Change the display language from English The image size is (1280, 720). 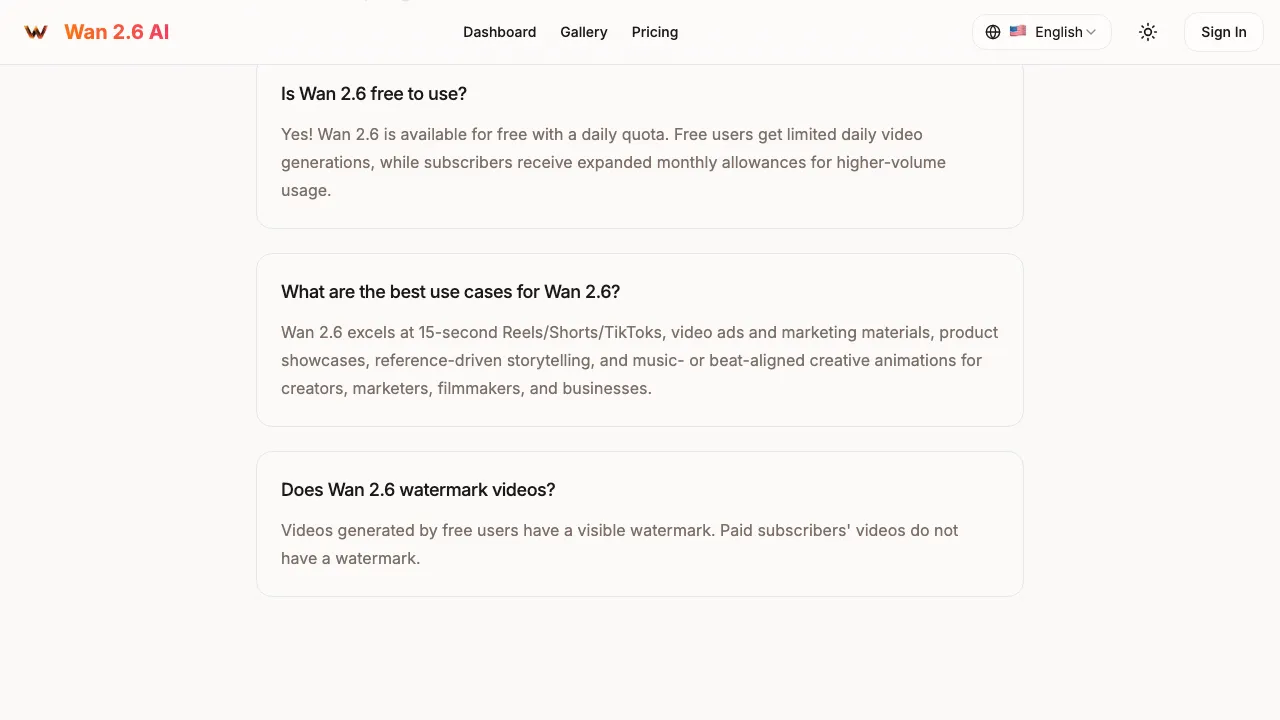click(x=1058, y=32)
